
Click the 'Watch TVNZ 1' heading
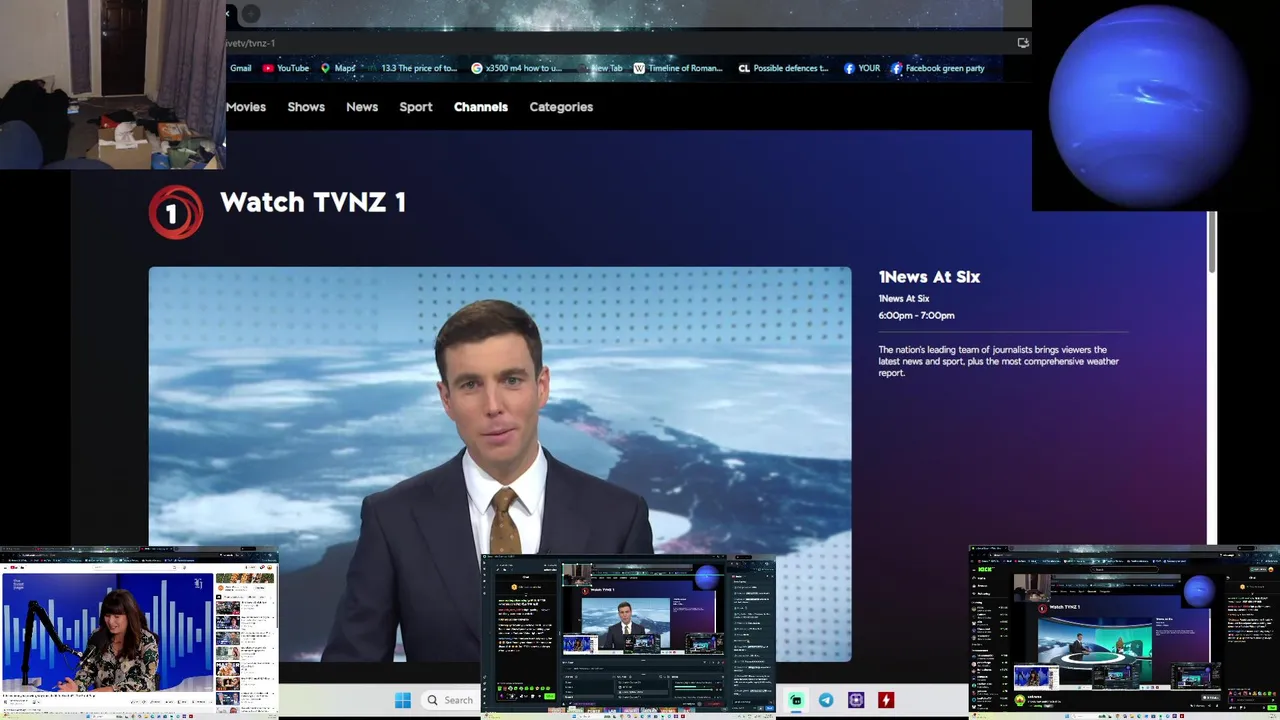click(x=313, y=202)
